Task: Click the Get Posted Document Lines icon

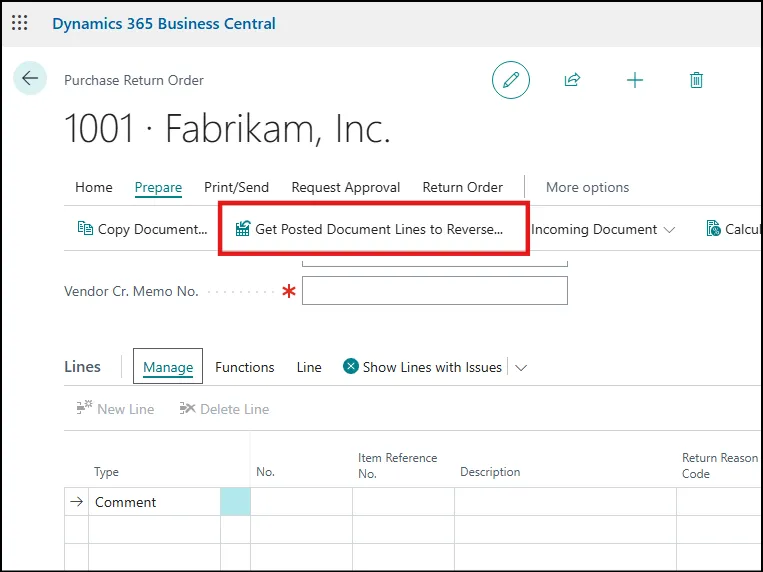Action: click(242, 228)
